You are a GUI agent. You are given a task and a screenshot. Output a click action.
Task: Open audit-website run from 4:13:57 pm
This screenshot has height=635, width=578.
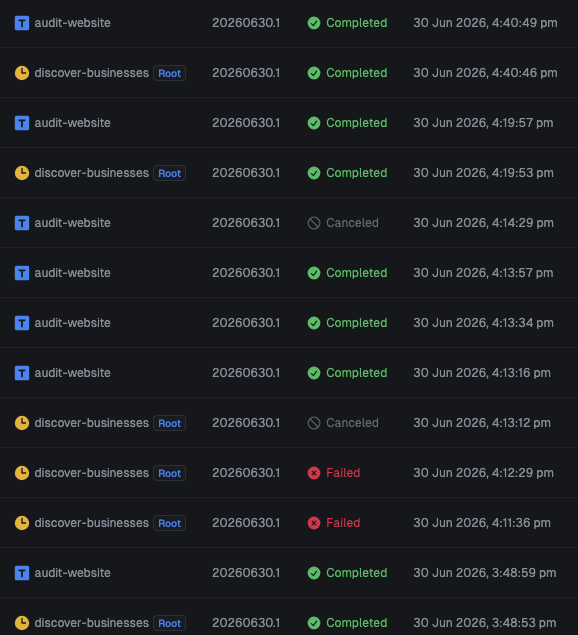click(x=73, y=273)
